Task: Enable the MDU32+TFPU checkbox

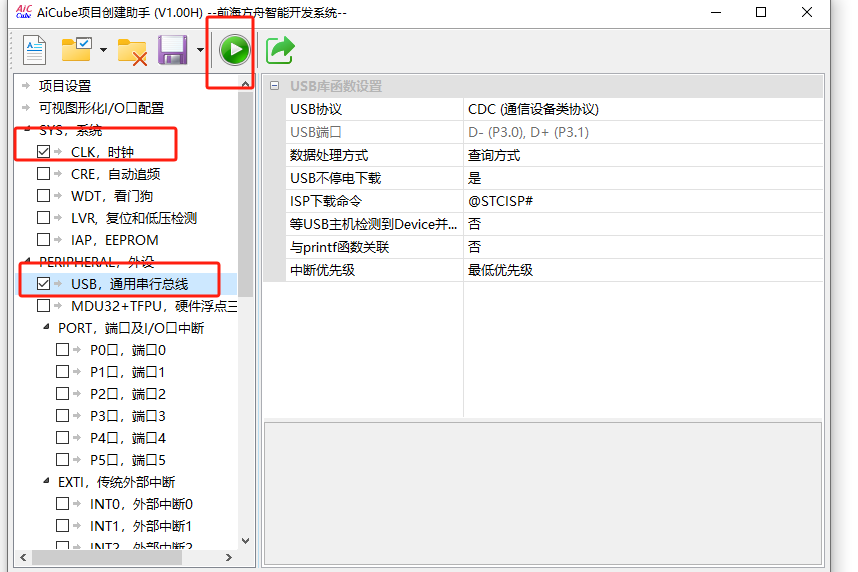Action: (x=44, y=305)
